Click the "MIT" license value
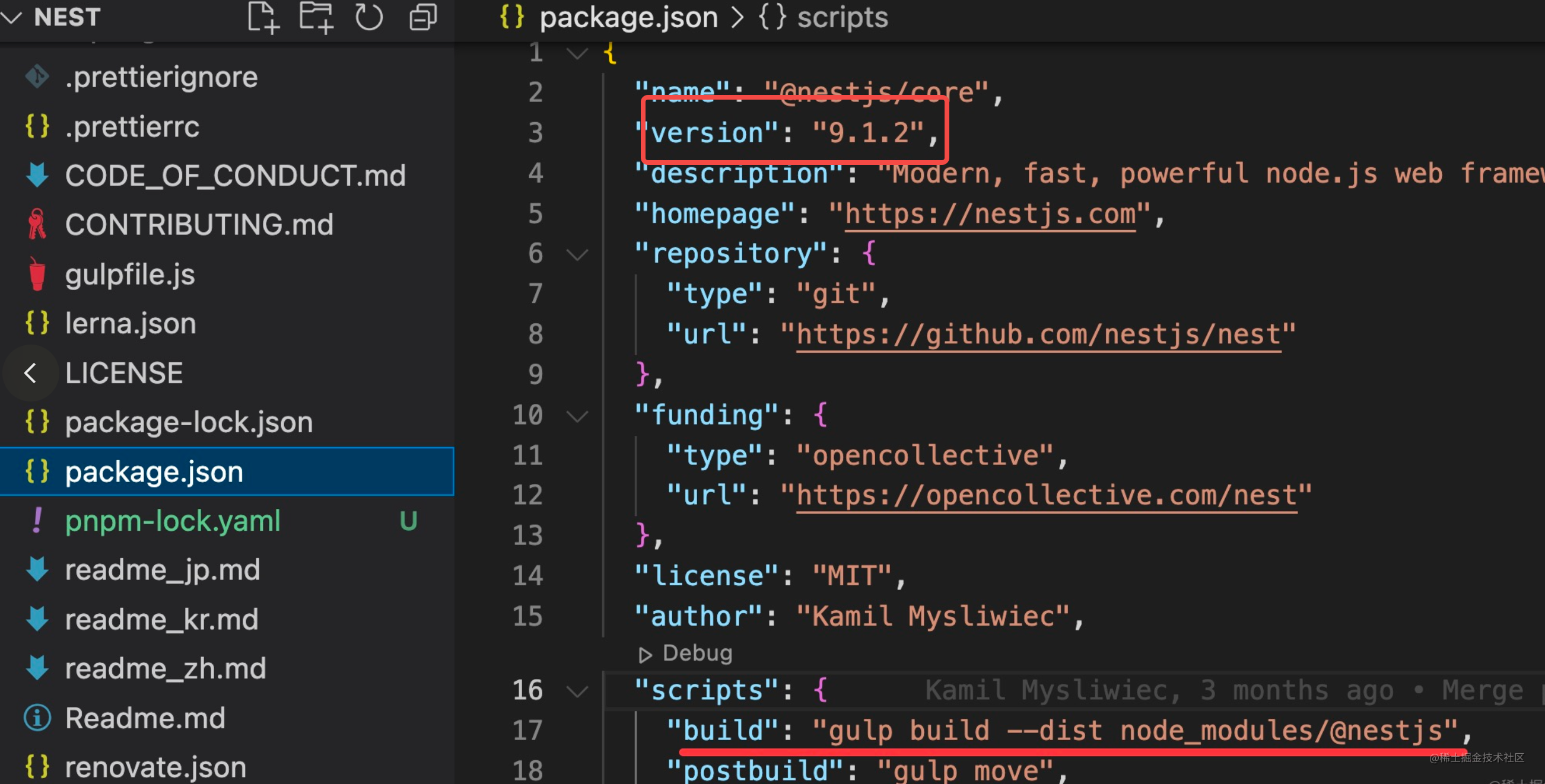 point(851,576)
